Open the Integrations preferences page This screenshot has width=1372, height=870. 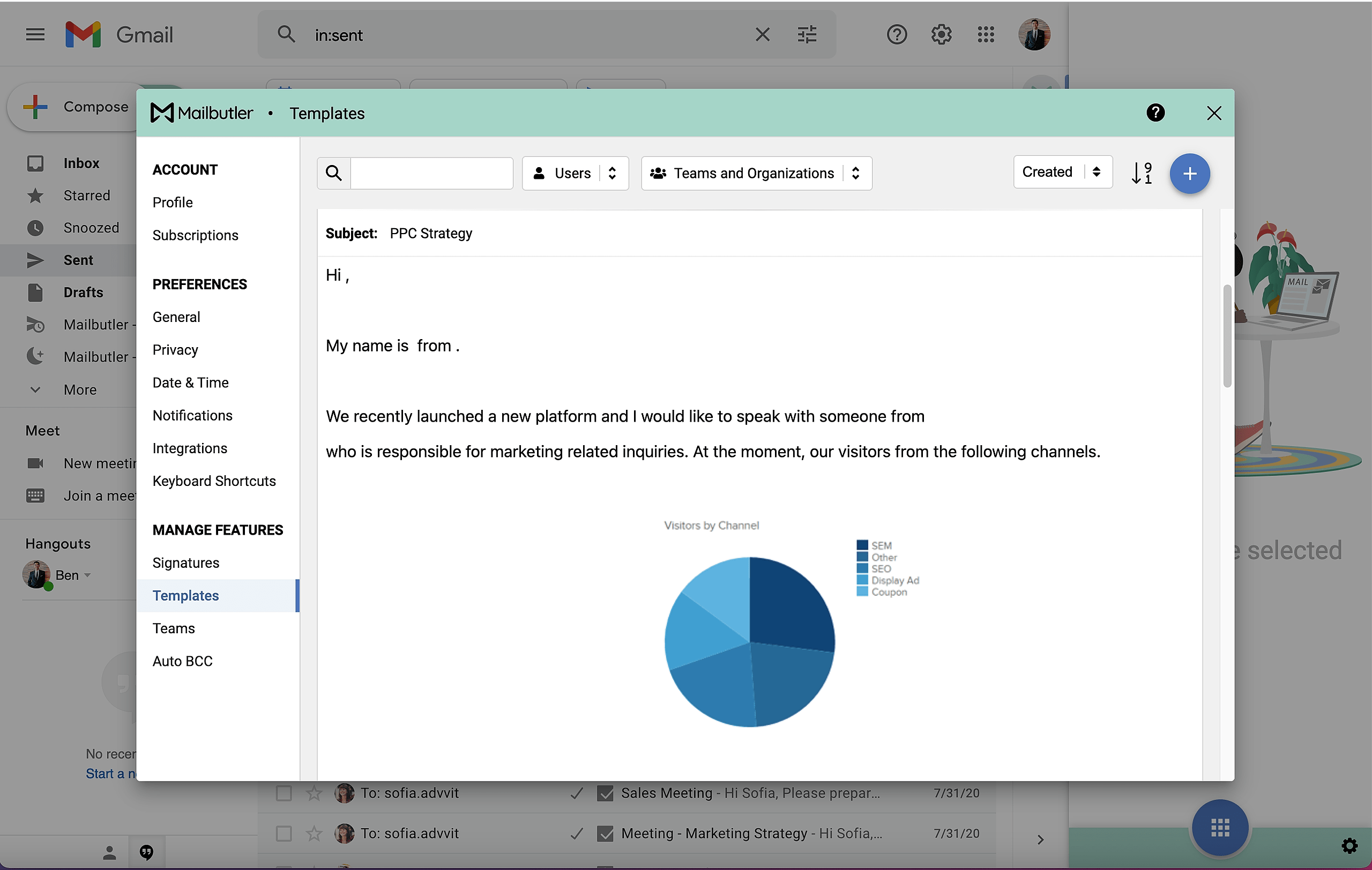[190, 448]
